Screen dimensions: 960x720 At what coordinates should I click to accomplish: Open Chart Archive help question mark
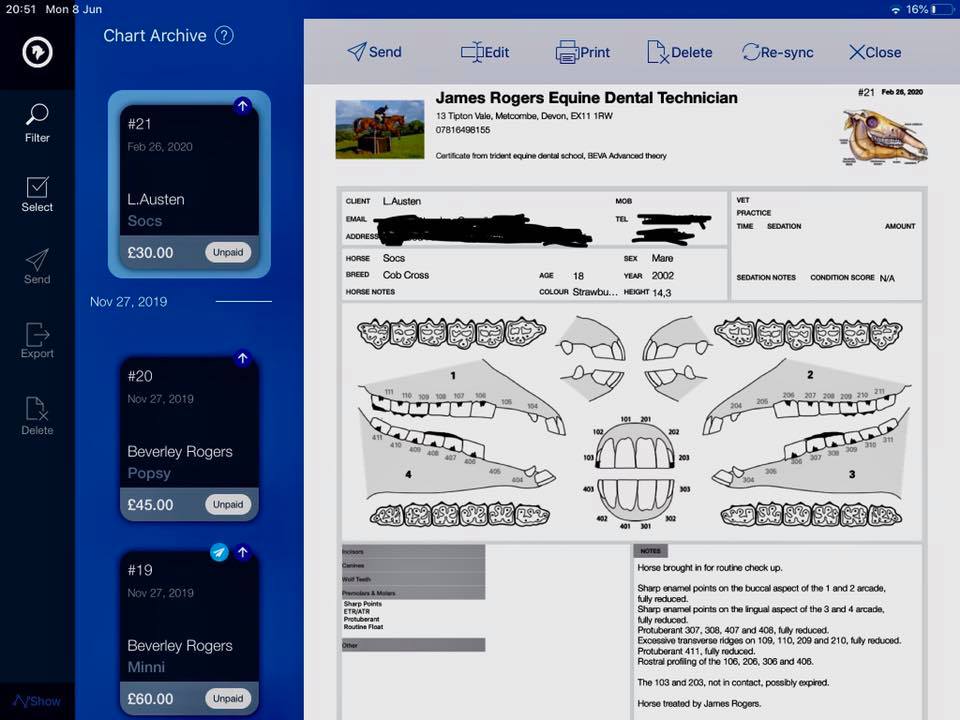pyautogui.click(x=224, y=36)
